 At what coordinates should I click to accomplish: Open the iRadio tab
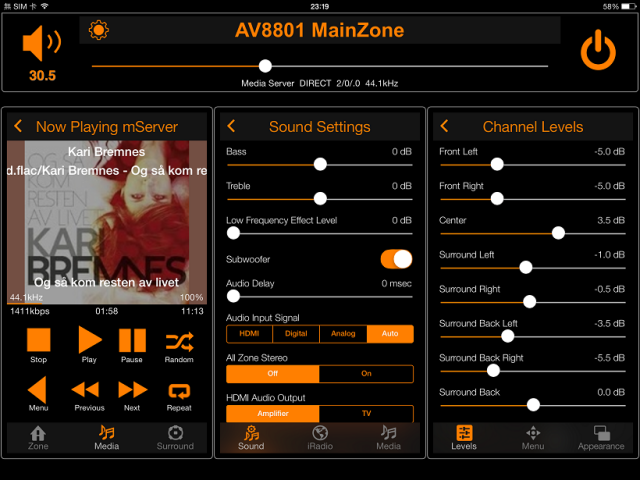coord(320,438)
